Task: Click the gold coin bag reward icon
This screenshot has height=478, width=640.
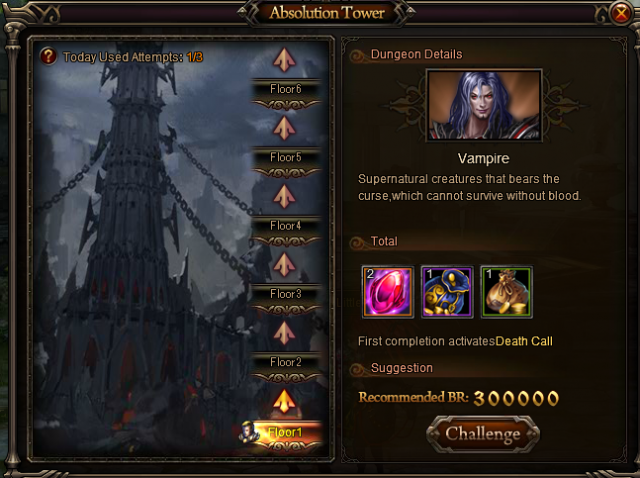Action: (x=507, y=291)
